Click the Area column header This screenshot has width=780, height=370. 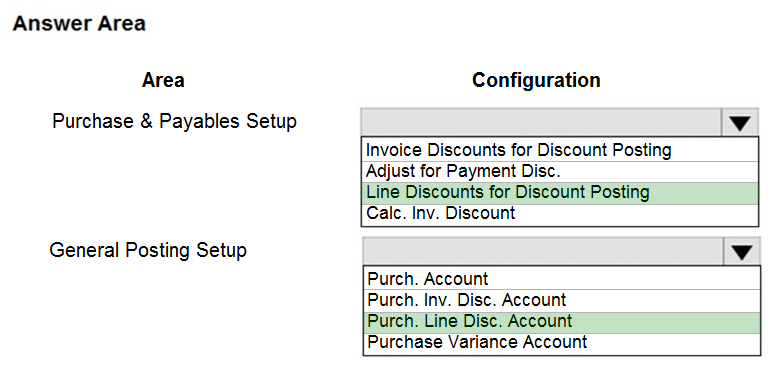pos(163,80)
